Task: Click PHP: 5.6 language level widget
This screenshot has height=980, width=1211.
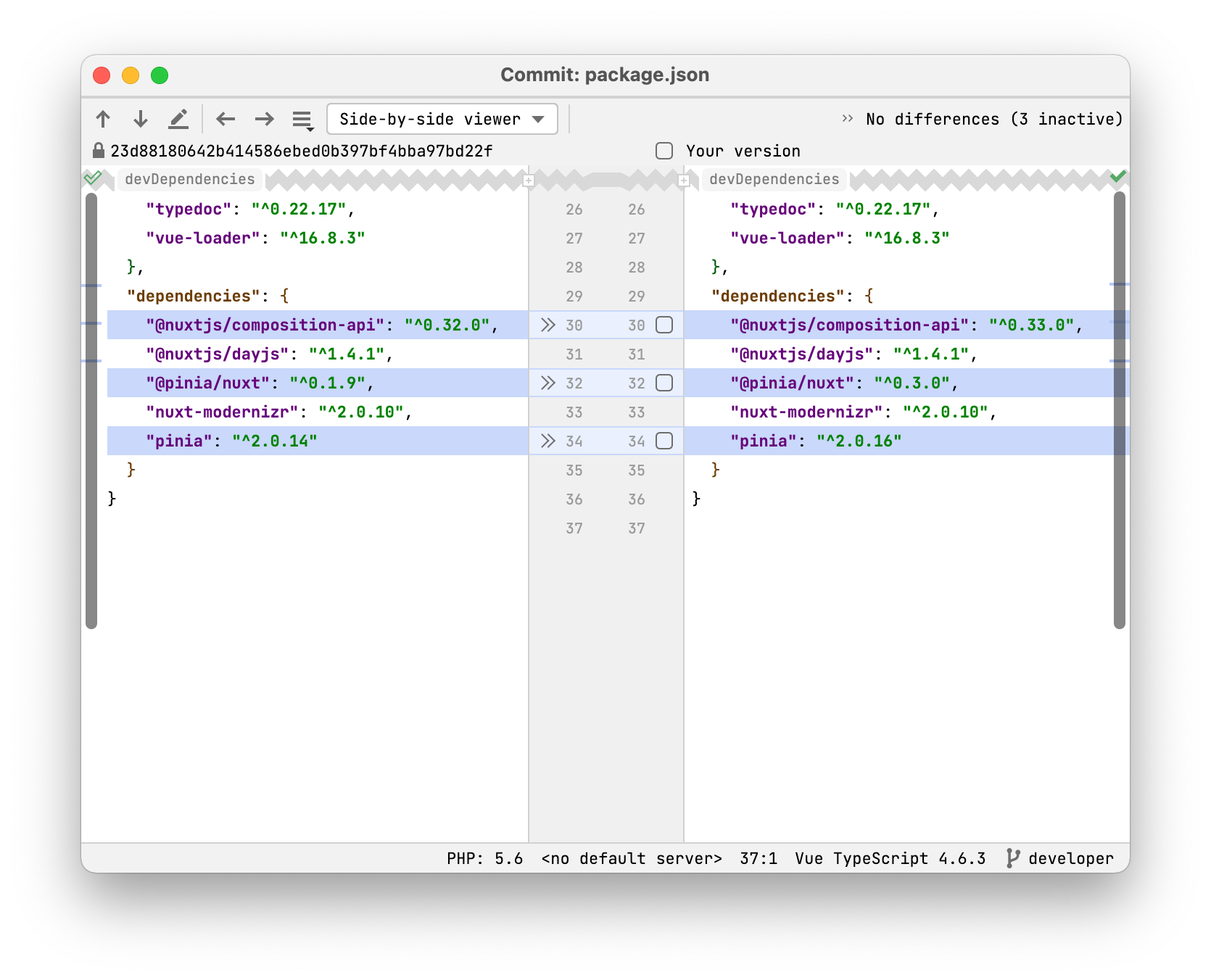Action: click(485, 858)
